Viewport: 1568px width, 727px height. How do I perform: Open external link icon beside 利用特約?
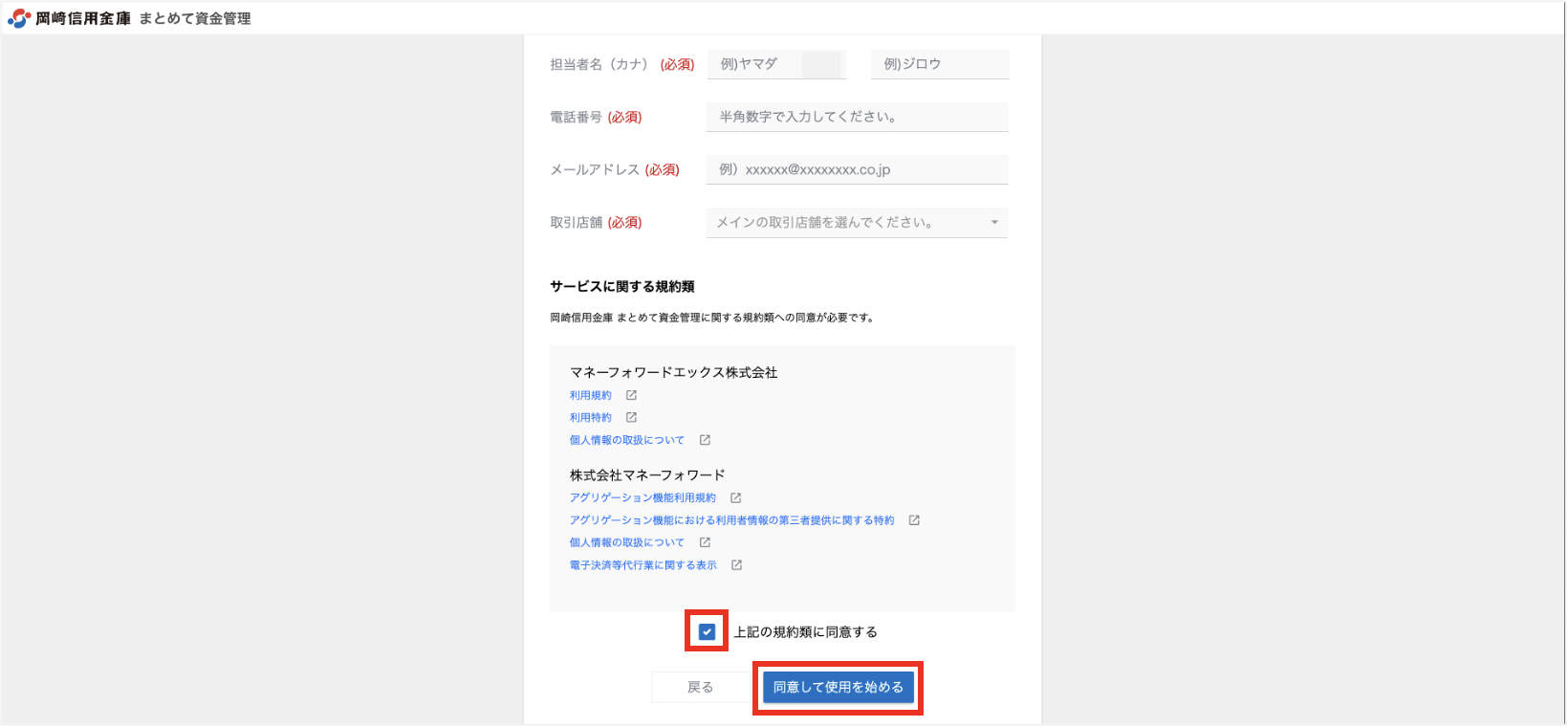(x=631, y=417)
